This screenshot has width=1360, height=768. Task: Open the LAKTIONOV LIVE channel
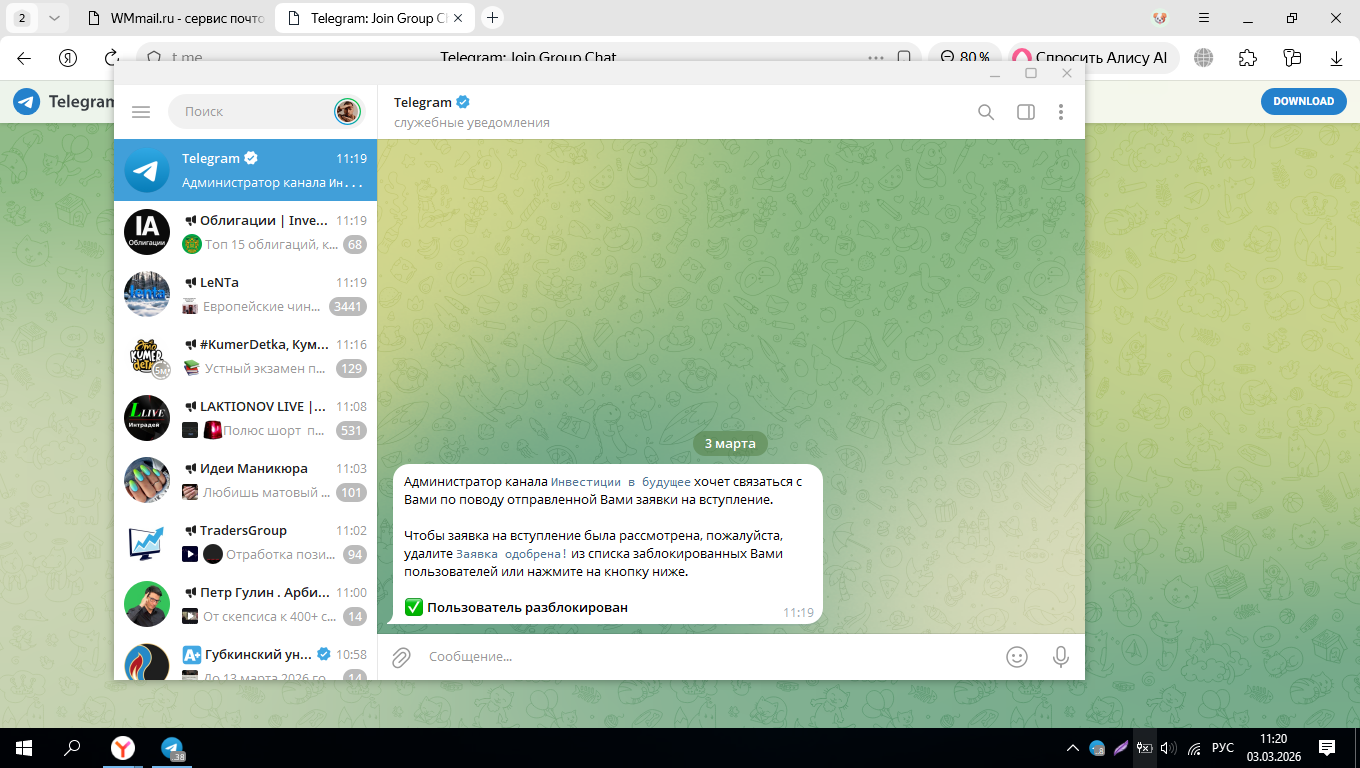coord(246,418)
